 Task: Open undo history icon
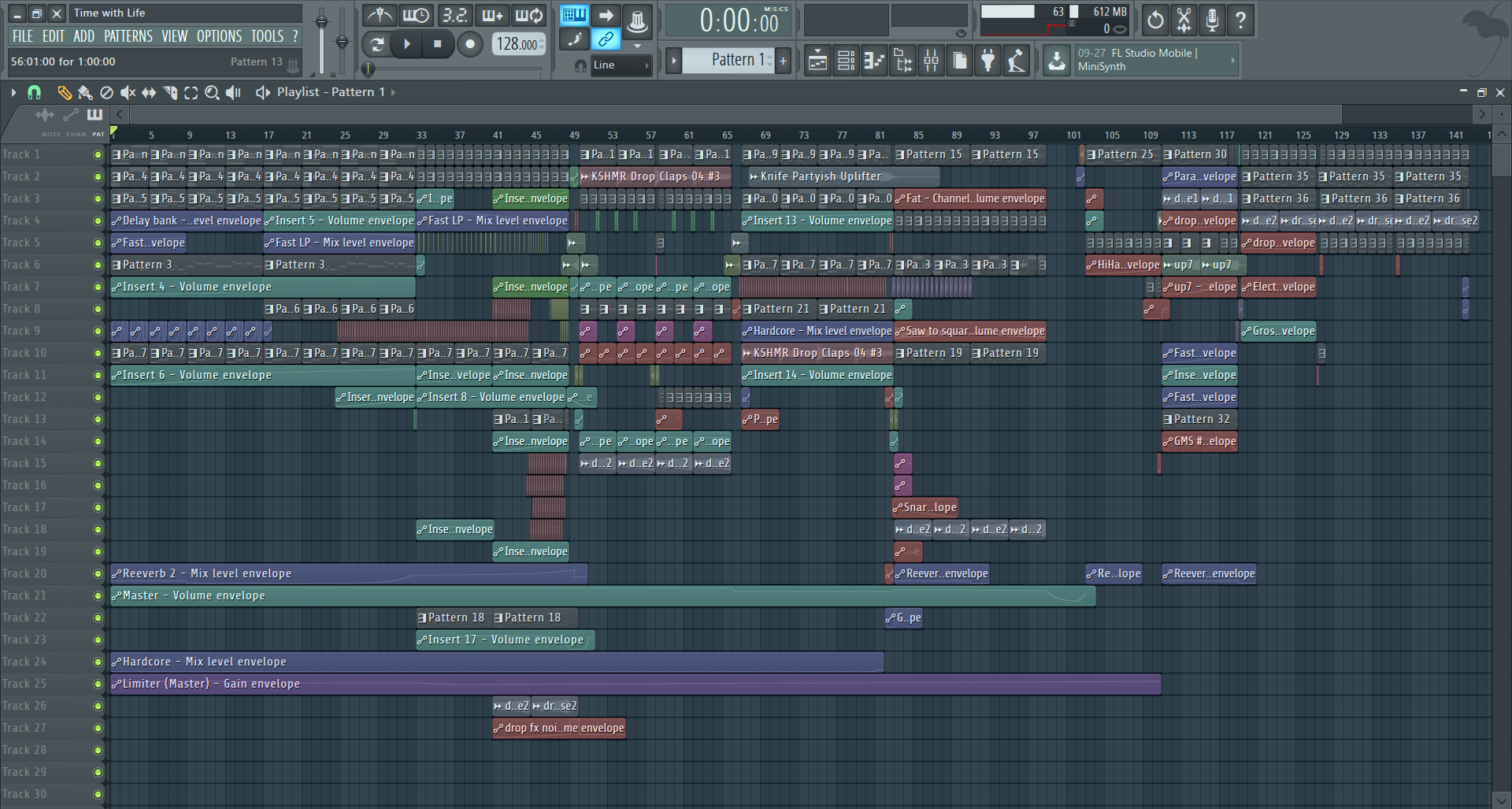[x=1155, y=20]
